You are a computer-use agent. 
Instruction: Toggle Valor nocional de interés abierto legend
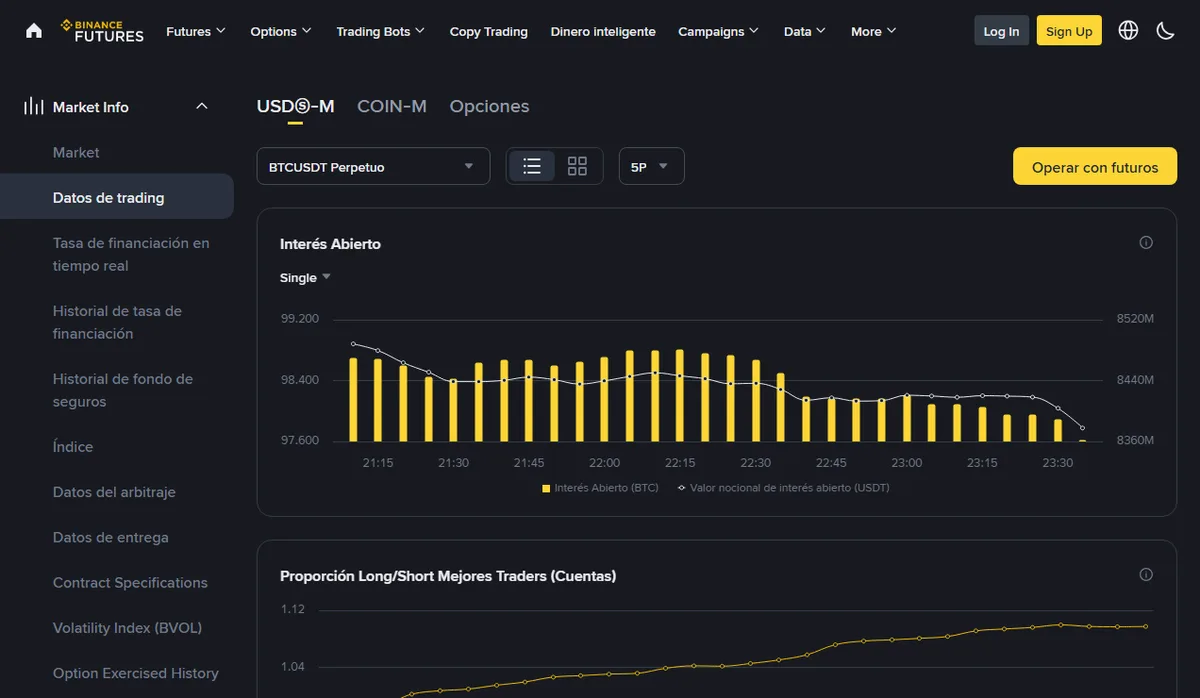(783, 488)
